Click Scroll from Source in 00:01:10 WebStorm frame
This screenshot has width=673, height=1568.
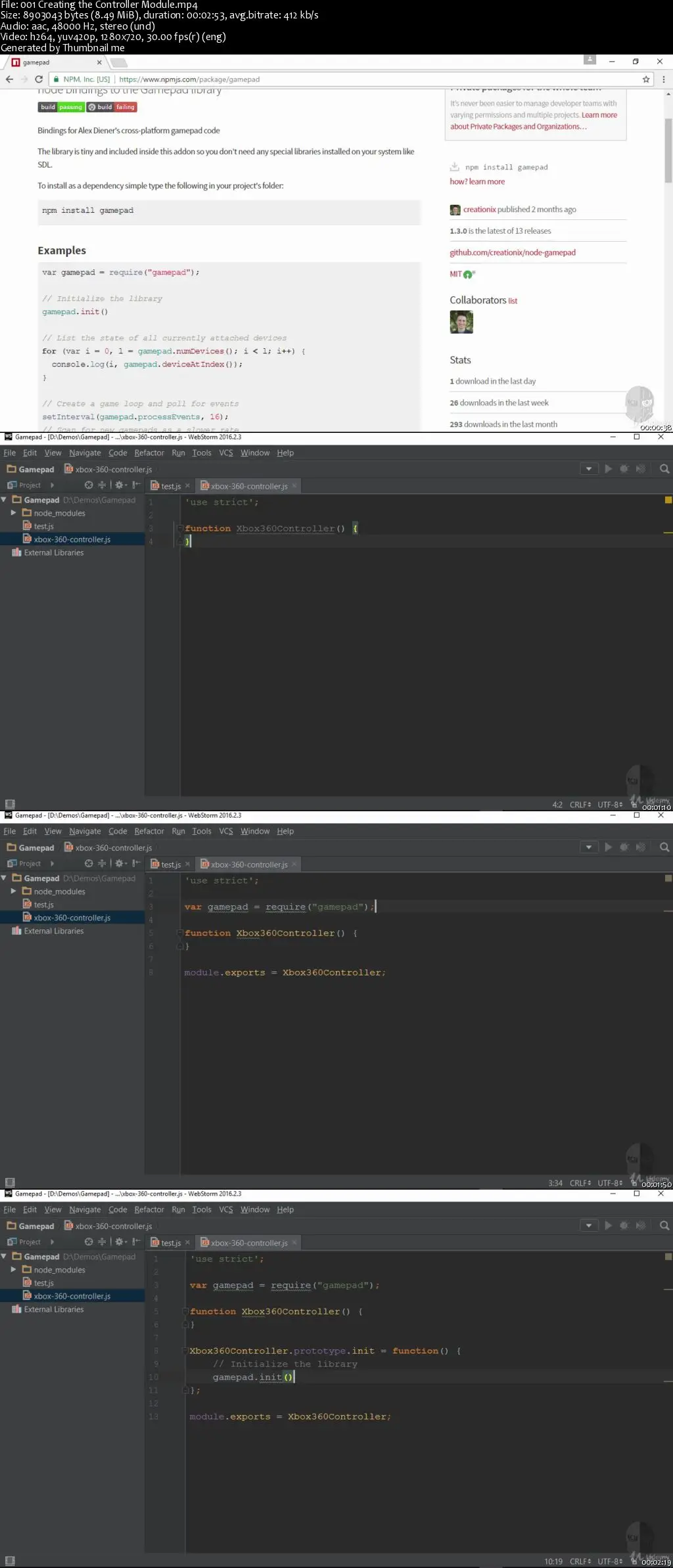coord(89,485)
